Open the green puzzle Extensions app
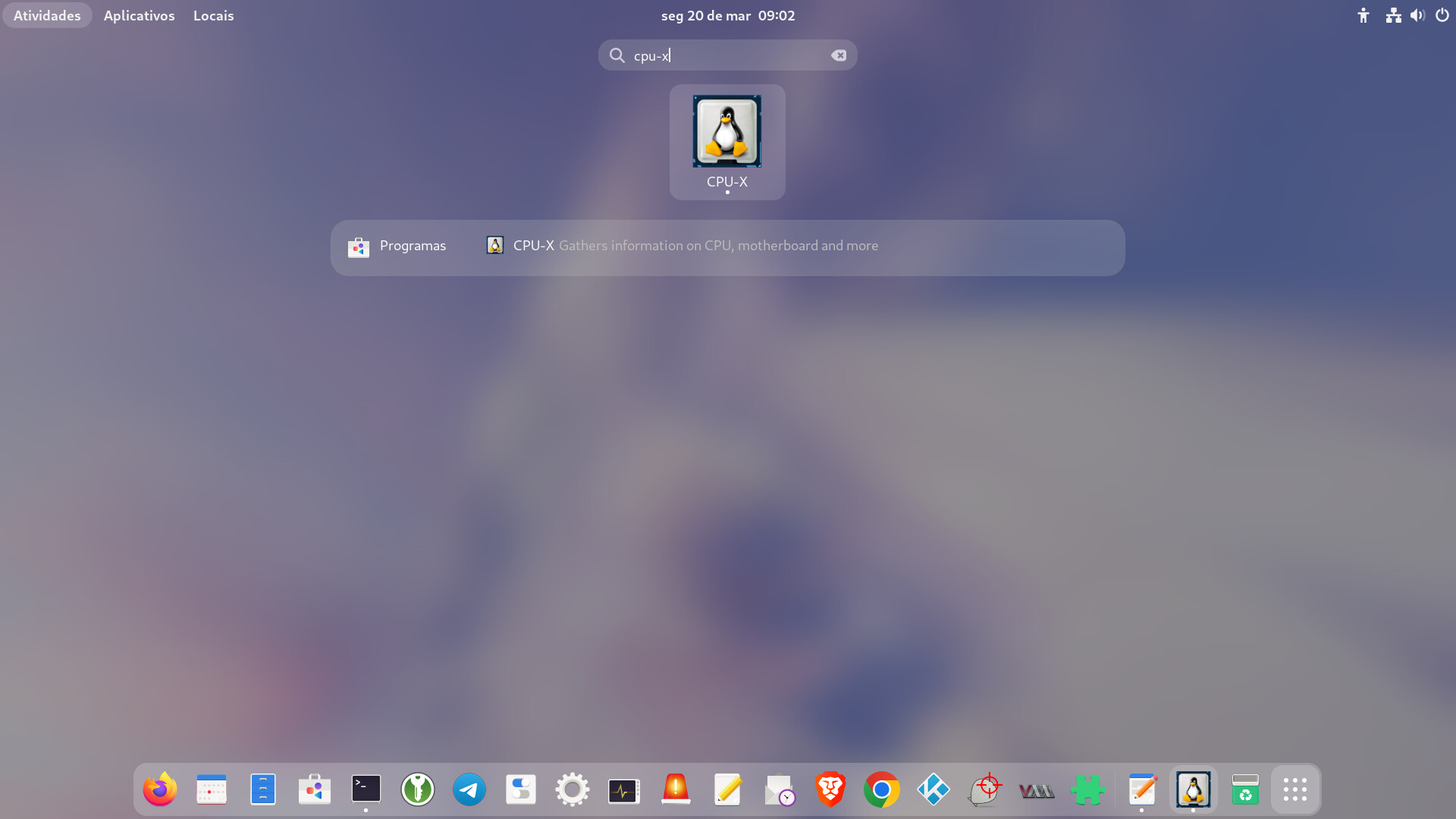 pyautogui.click(x=1088, y=789)
